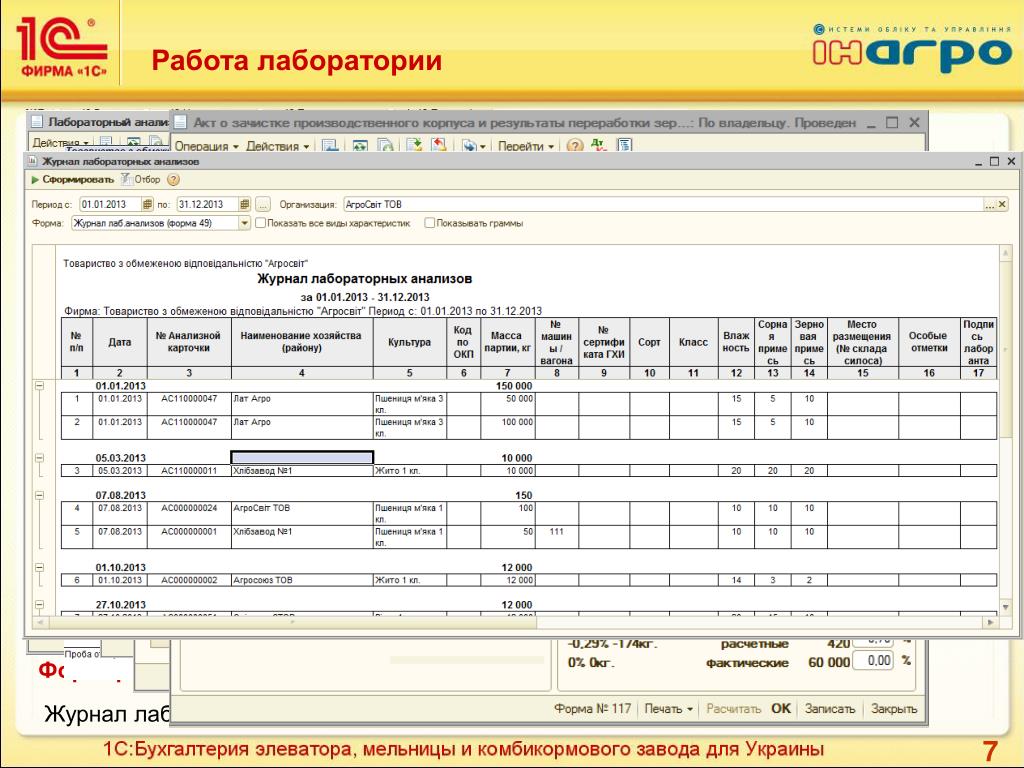Enable Показывать граммы checkbox
Screen dimensions: 1024x768
coord(430,223)
